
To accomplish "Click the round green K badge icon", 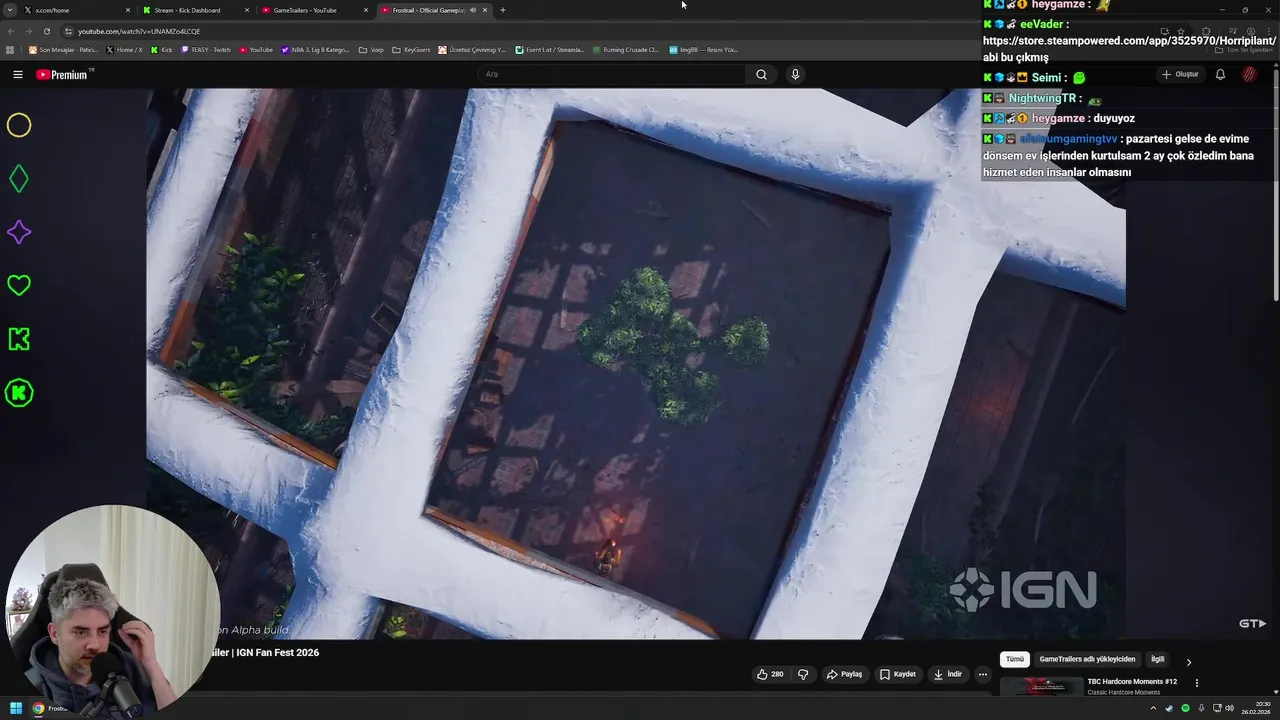I will 19,393.
